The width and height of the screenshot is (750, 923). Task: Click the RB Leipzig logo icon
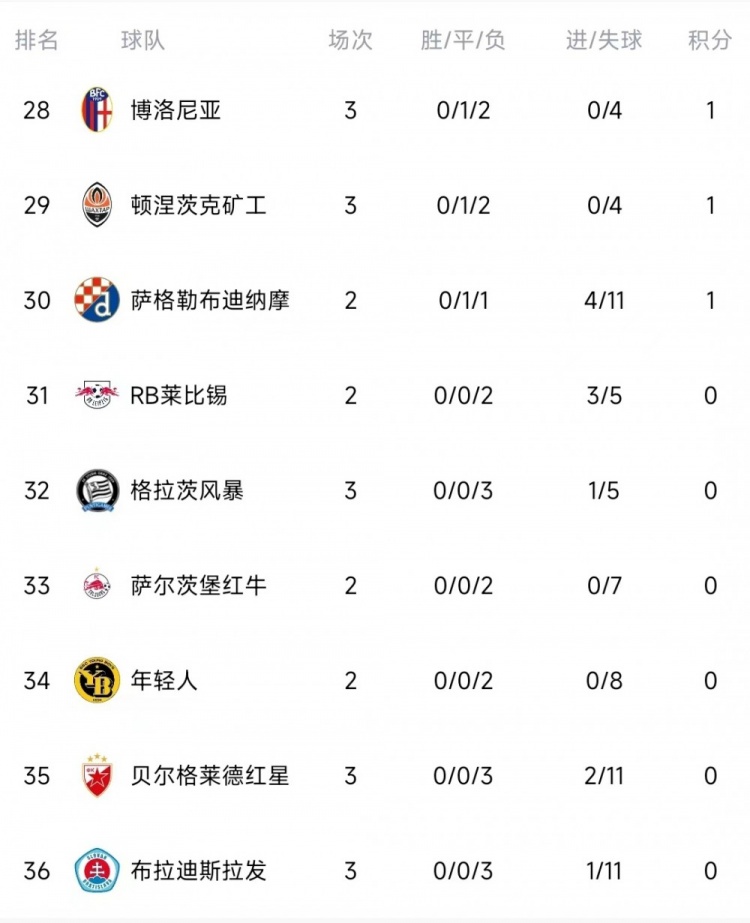[97, 395]
